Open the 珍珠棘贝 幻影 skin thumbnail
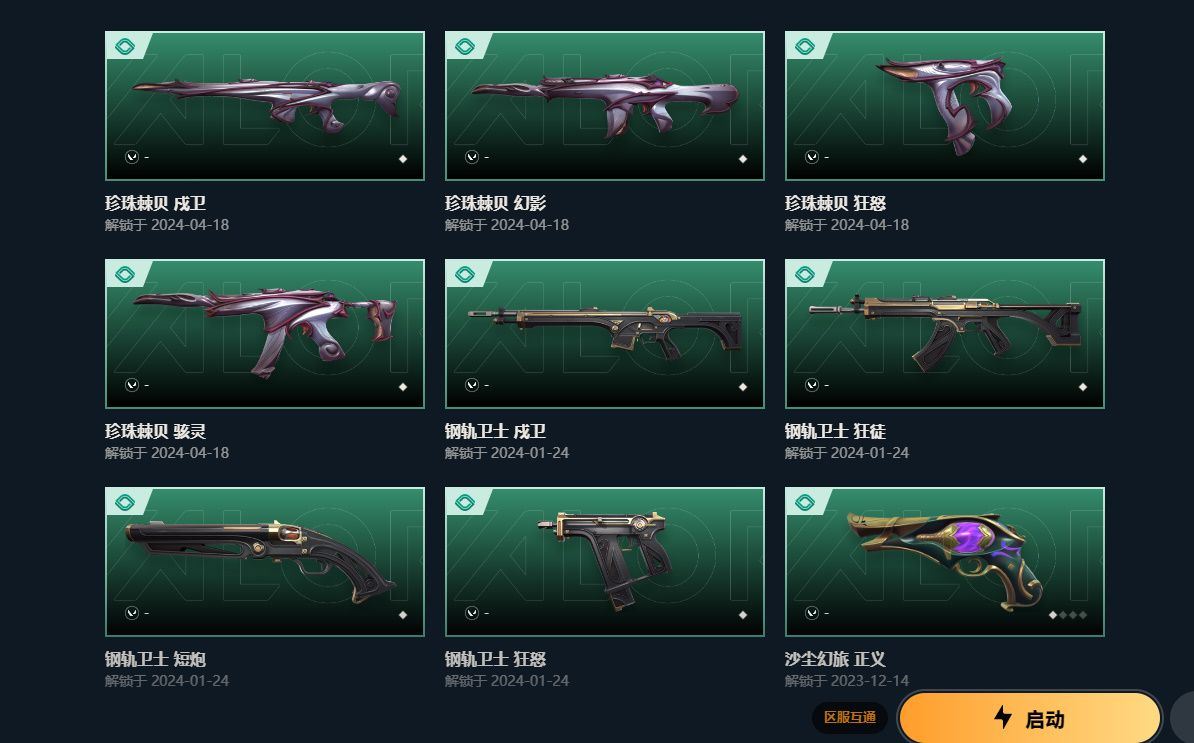The image size is (1194, 743). pyautogui.click(x=605, y=106)
